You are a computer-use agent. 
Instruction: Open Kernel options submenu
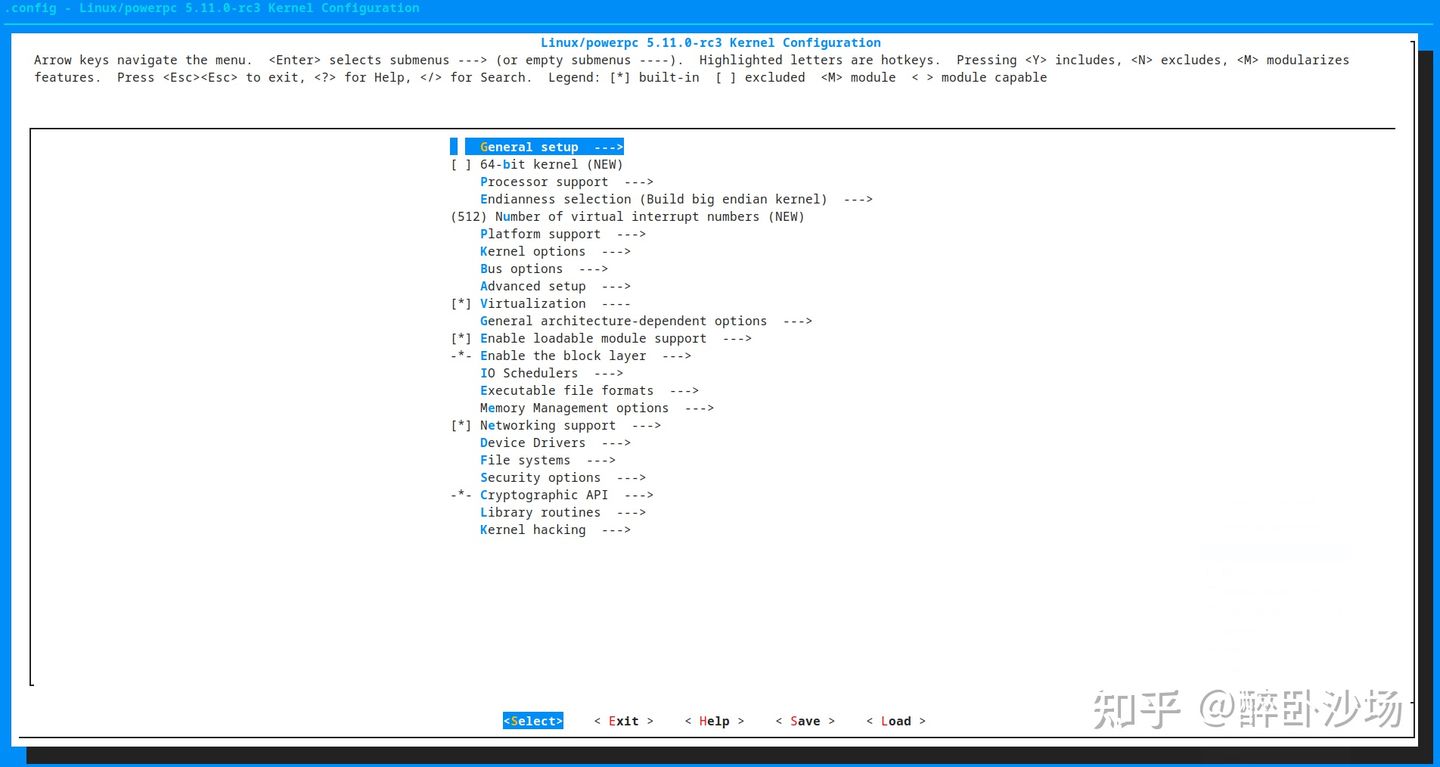[x=555, y=252]
